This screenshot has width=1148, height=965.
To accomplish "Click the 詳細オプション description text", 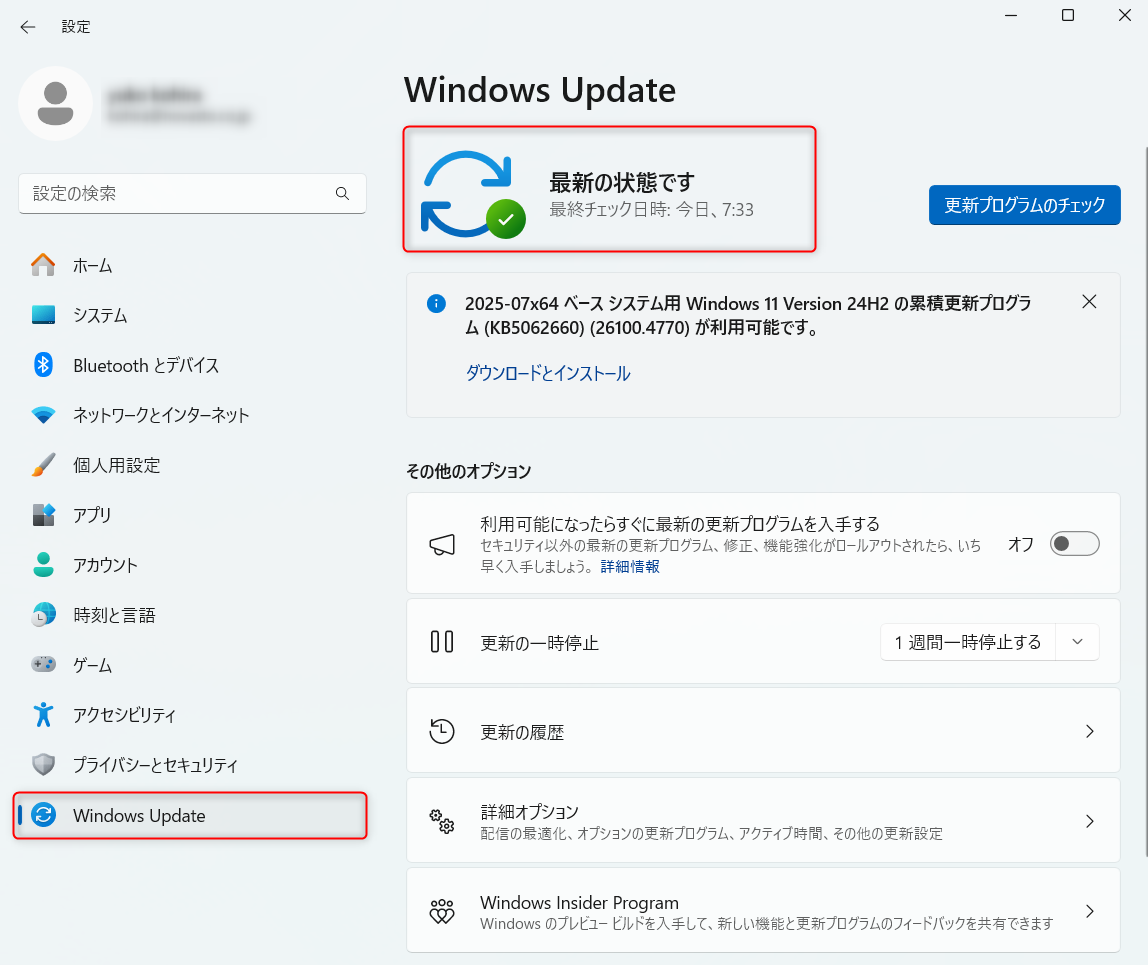I will (x=711, y=833).
